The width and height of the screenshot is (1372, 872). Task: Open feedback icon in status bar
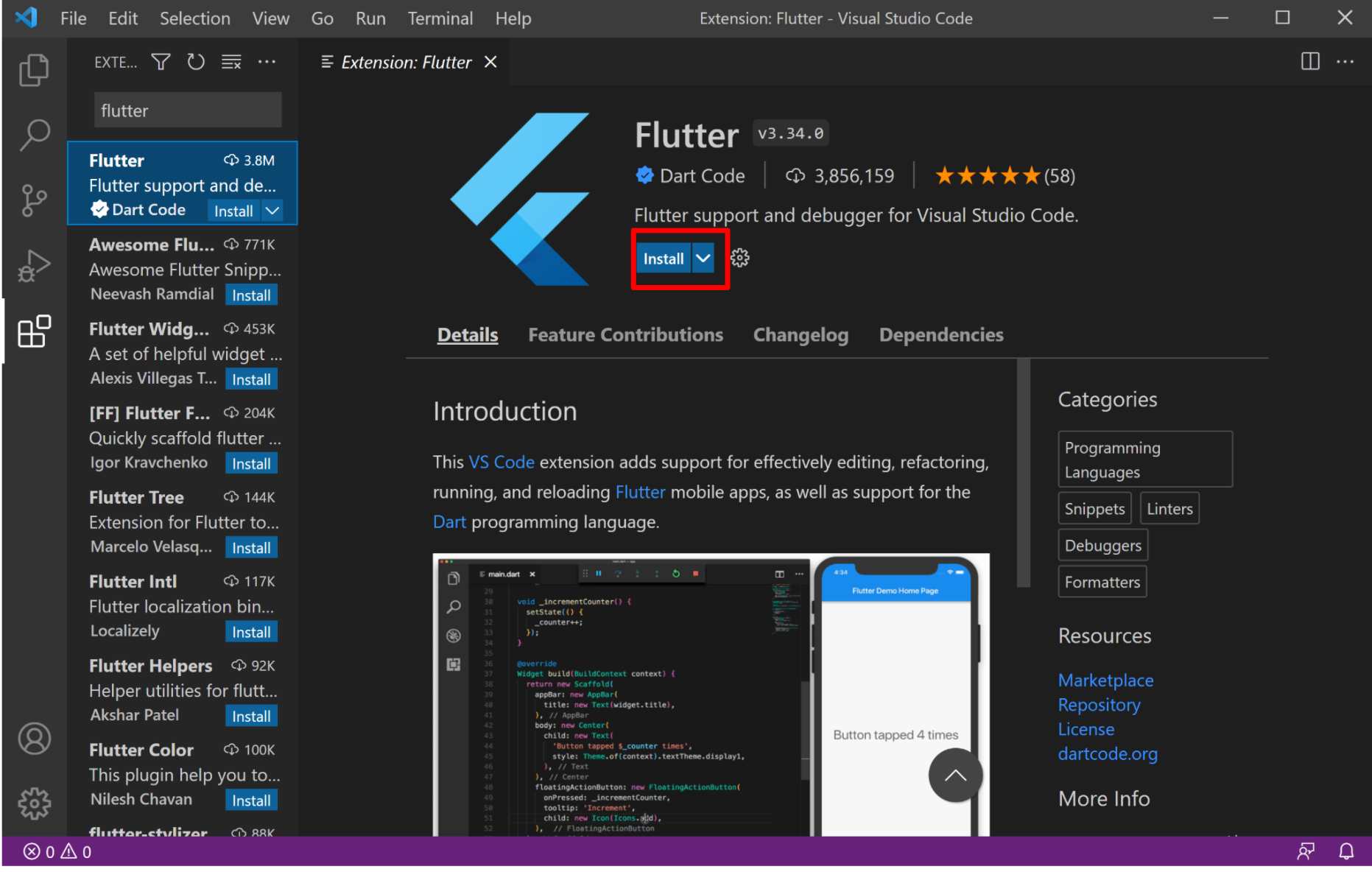[1306, 852]
